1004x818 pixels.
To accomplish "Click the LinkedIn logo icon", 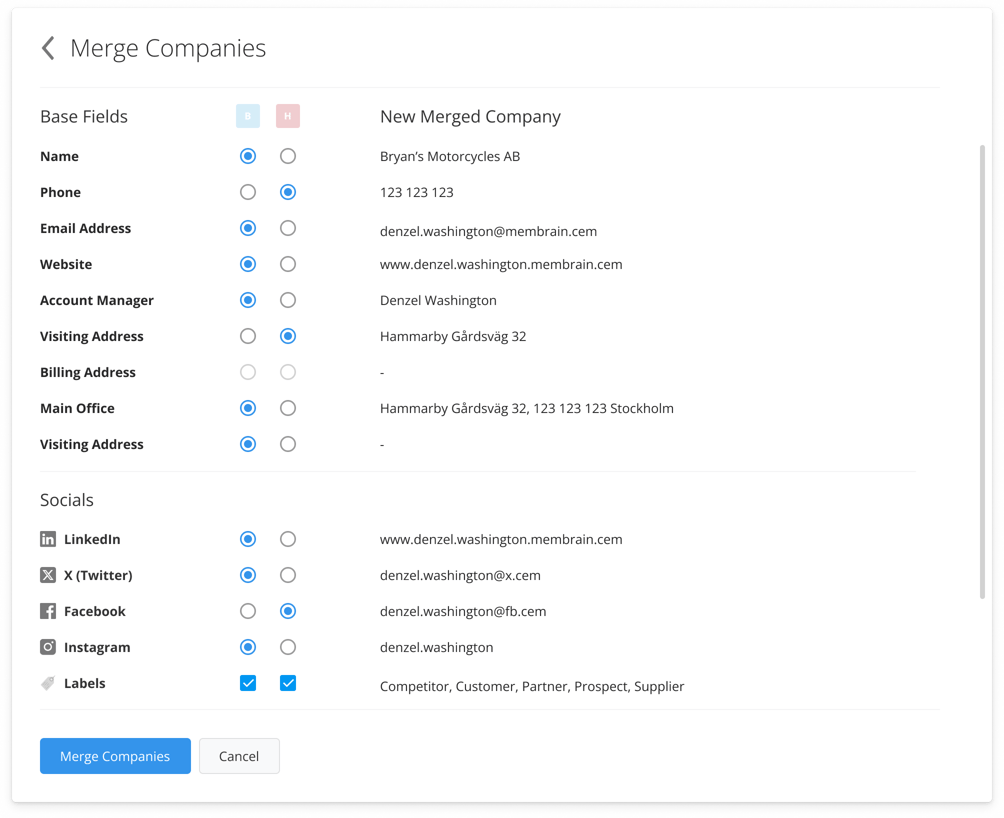I will 48,539.
